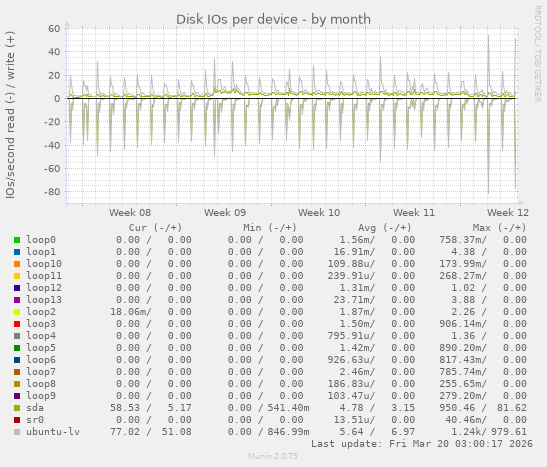Click the loop0 green legend swatch
This screenshot has height=467, width=547.
pyautogui.click(x=17, y=240)
